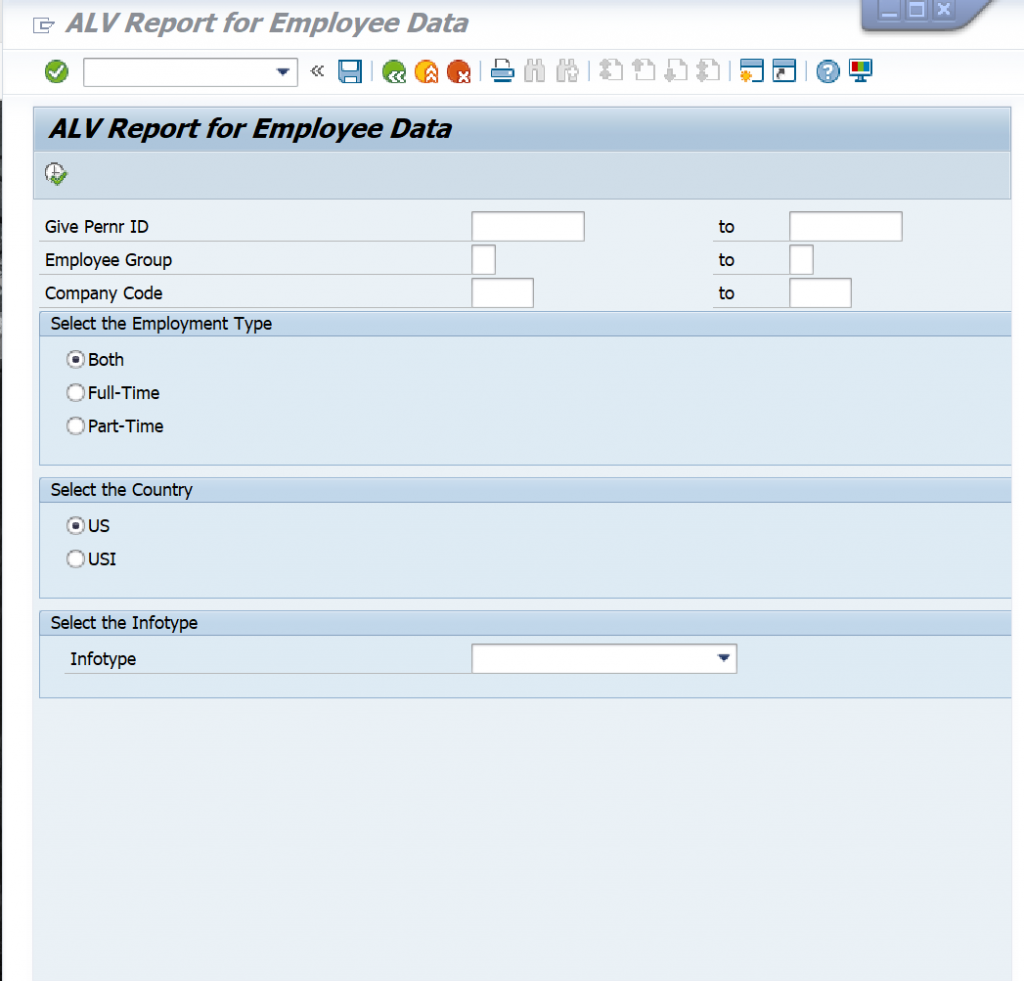Select the US country radio button
This screenshot has width=1024, height=981.
tap(76, 526)
